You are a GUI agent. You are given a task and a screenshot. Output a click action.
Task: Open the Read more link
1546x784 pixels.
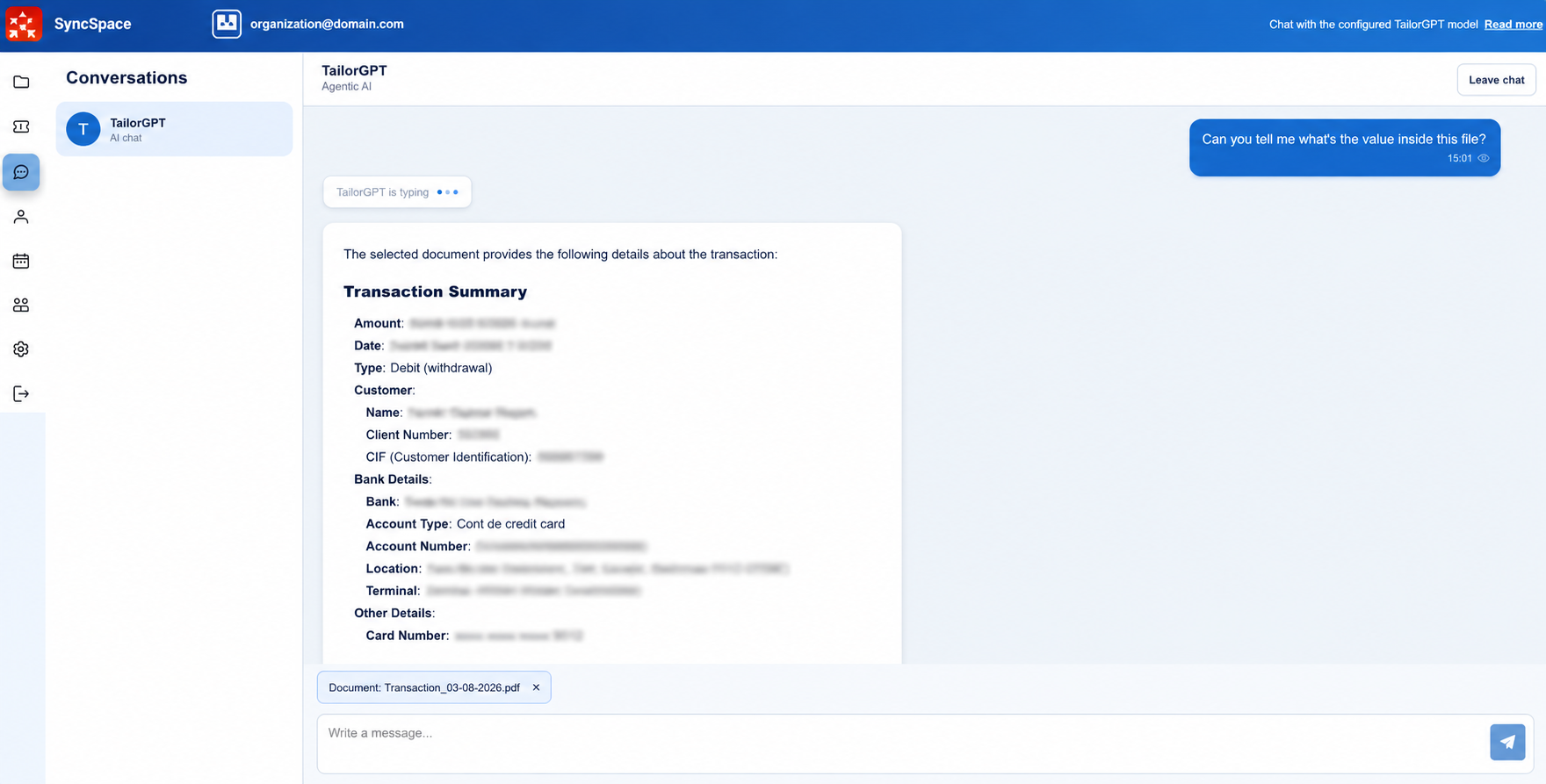(x=1513, y=25)
